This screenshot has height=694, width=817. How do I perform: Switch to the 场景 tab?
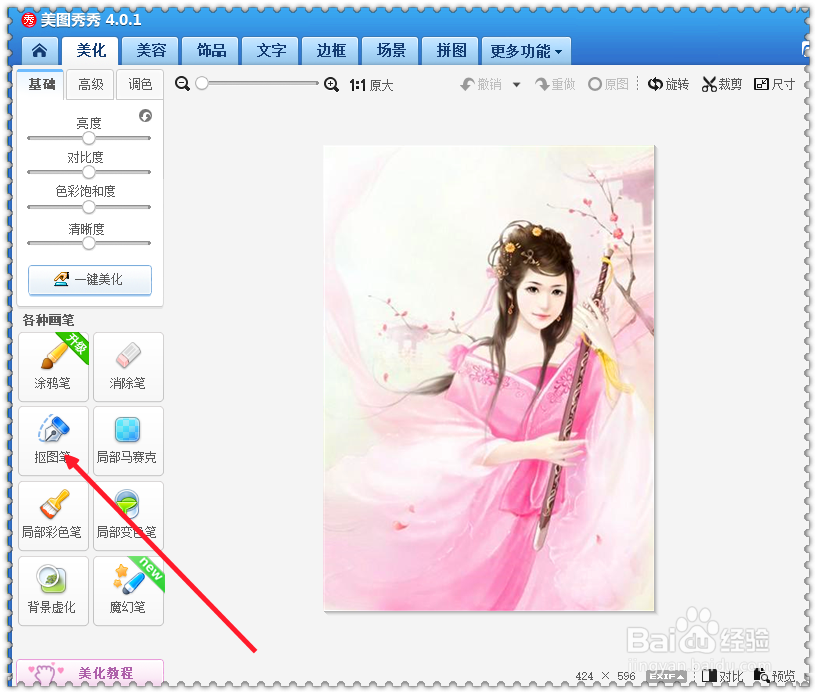click(x=391, y=51)
